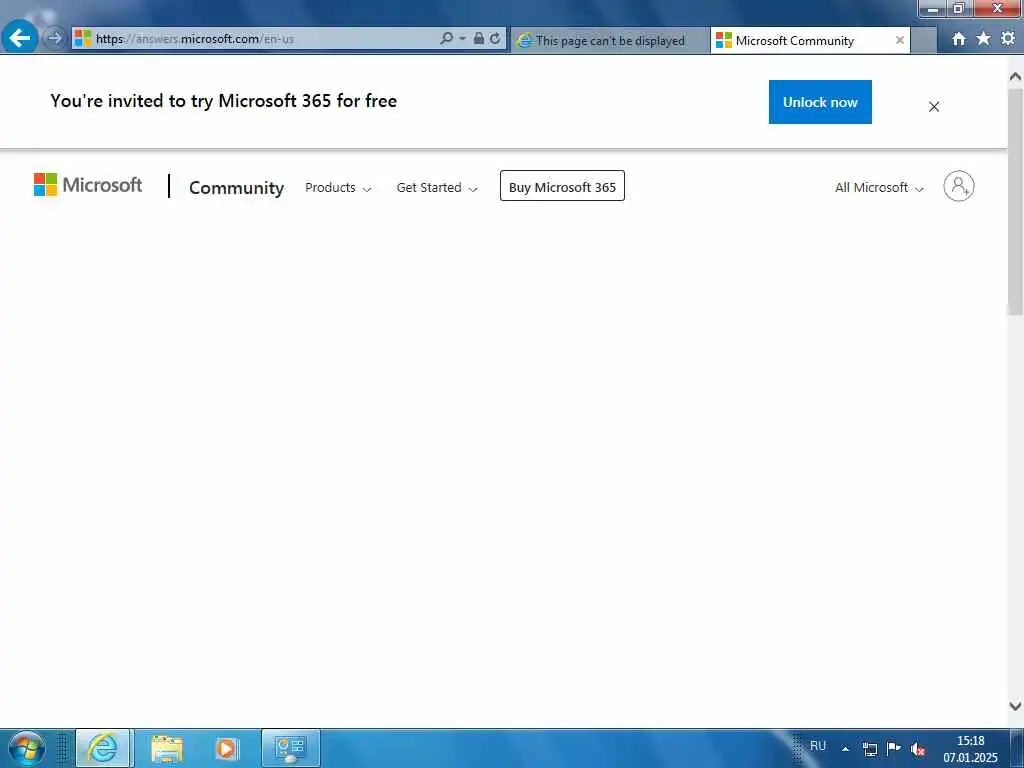Open the Control Panel taskbar icon
Image resolution: width=1024 pixels, height=768 pixels.
(291, 748)
